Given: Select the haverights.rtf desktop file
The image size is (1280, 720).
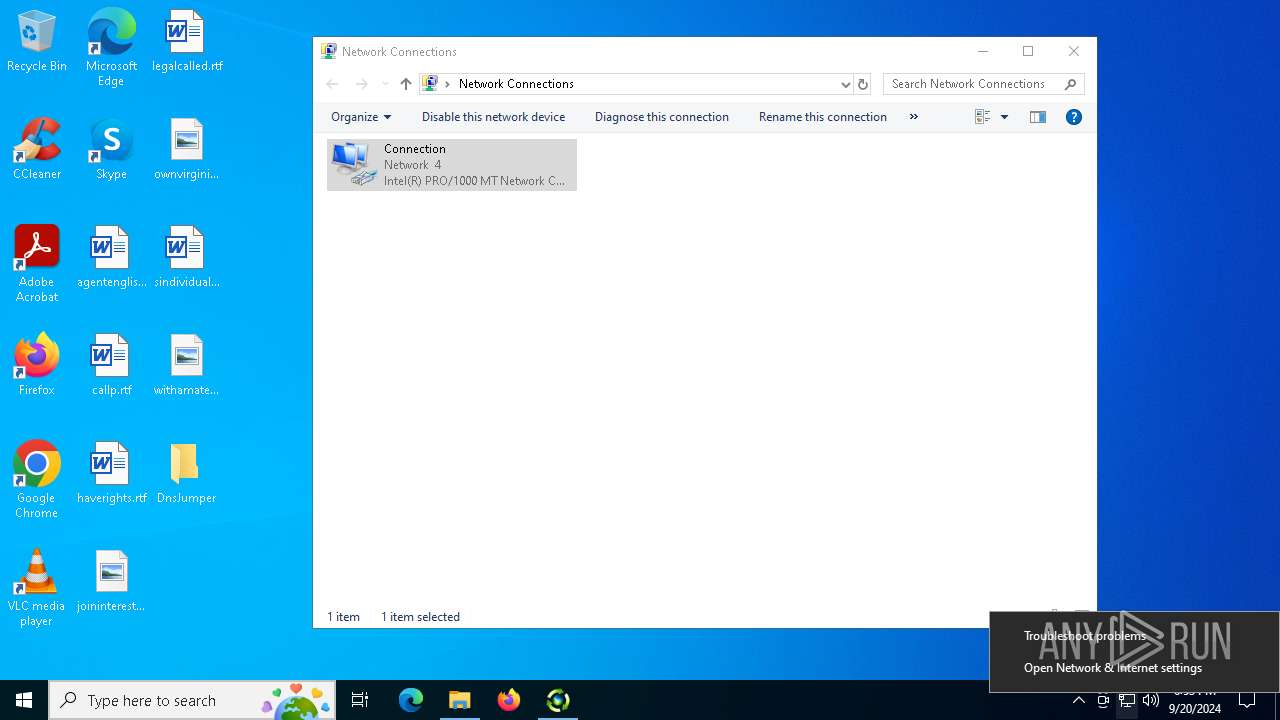Looking at the screenshot, I should (111, 474).
